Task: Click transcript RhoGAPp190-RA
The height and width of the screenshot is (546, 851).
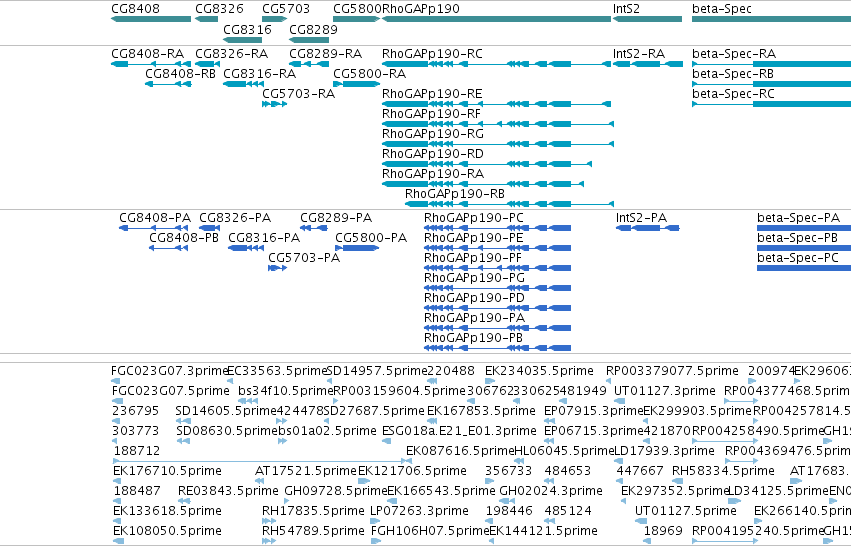Action: [433, 174]
